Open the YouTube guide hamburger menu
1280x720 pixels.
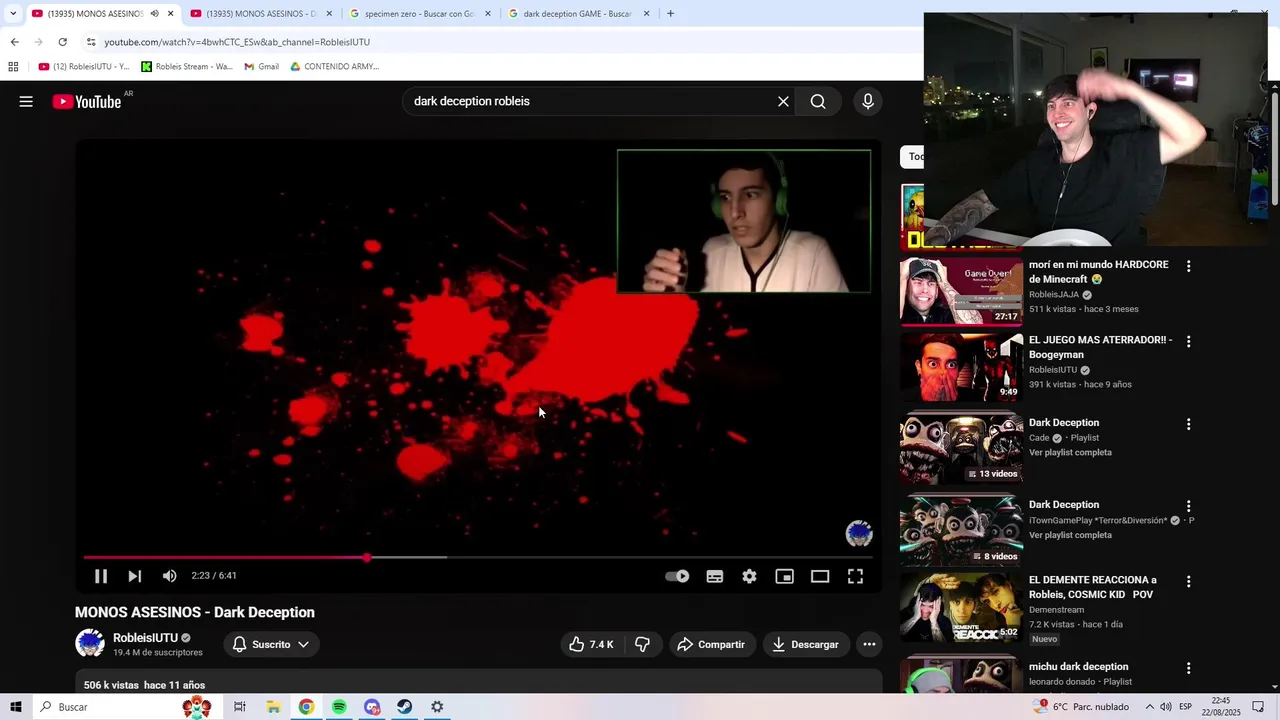coord(26,101)
